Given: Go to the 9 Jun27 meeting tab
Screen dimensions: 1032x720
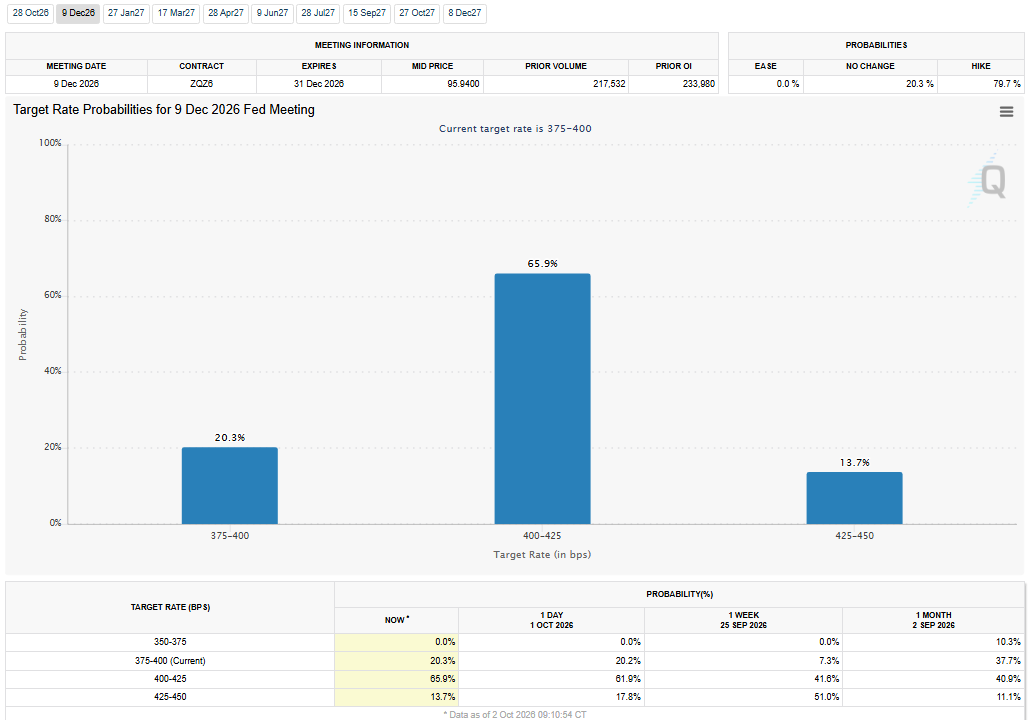Looking at the screenshot, I should [272, 13].
